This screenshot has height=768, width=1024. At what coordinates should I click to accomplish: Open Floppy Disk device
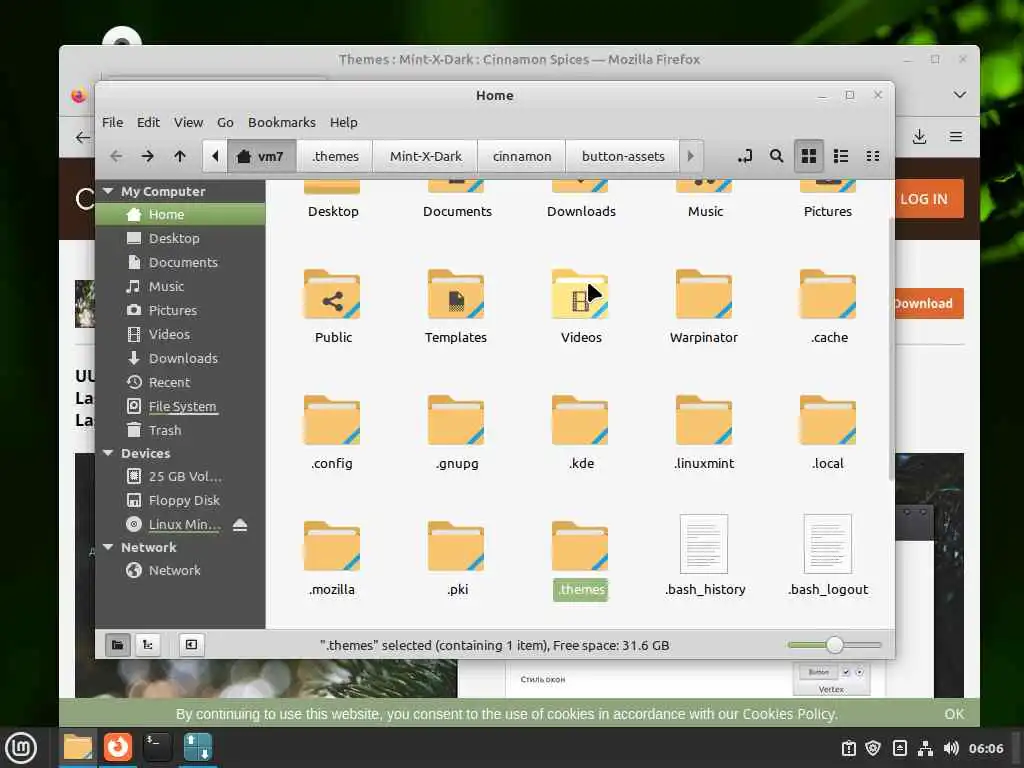point(180,500)
